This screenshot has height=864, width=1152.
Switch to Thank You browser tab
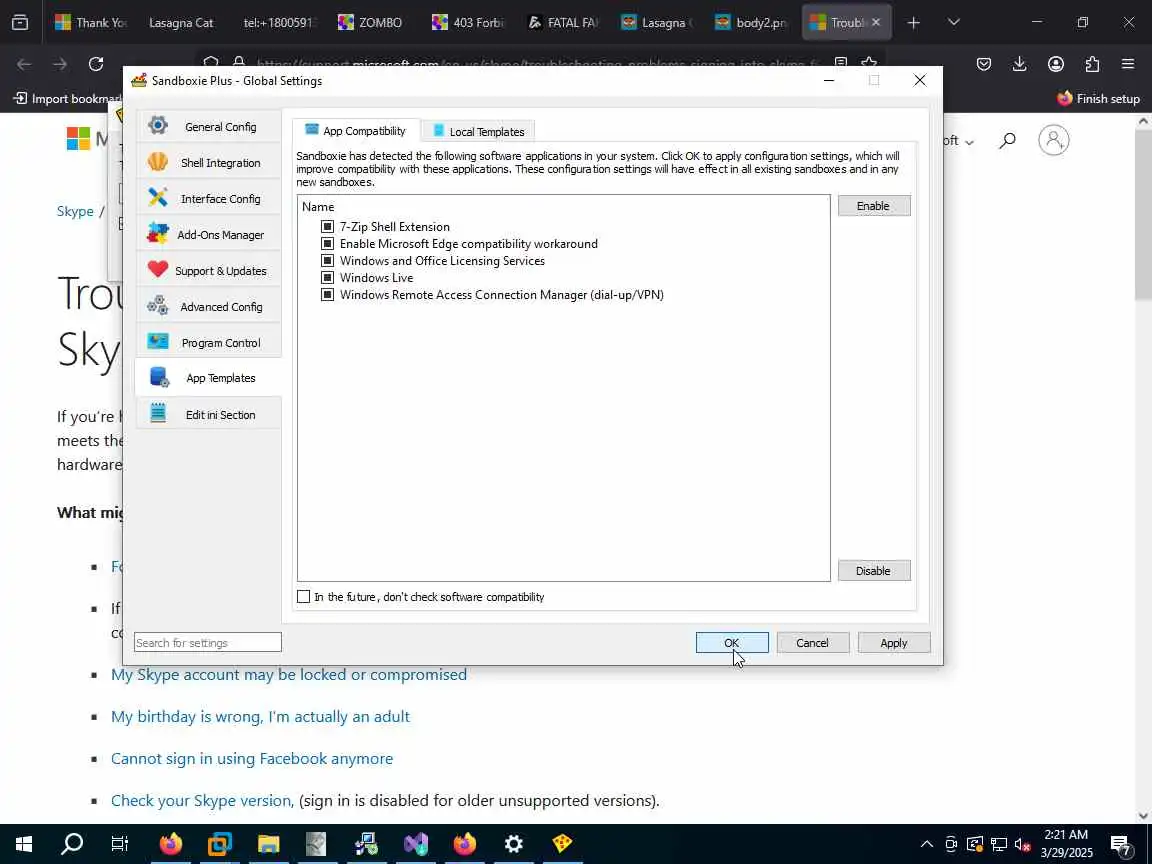click(x=91, y=23)
